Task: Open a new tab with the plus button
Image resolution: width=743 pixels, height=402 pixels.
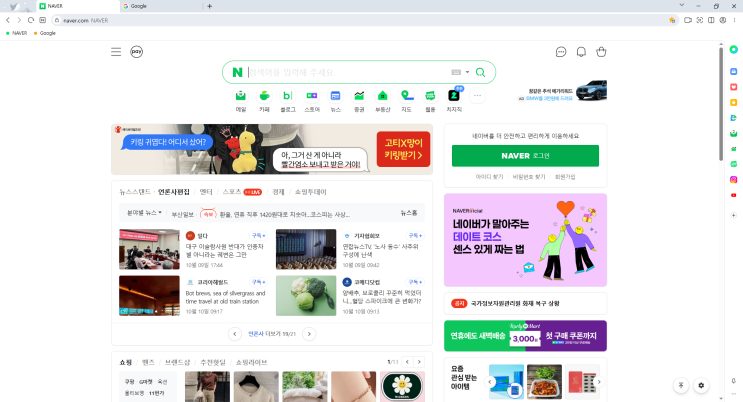Action: coord(209,6)
